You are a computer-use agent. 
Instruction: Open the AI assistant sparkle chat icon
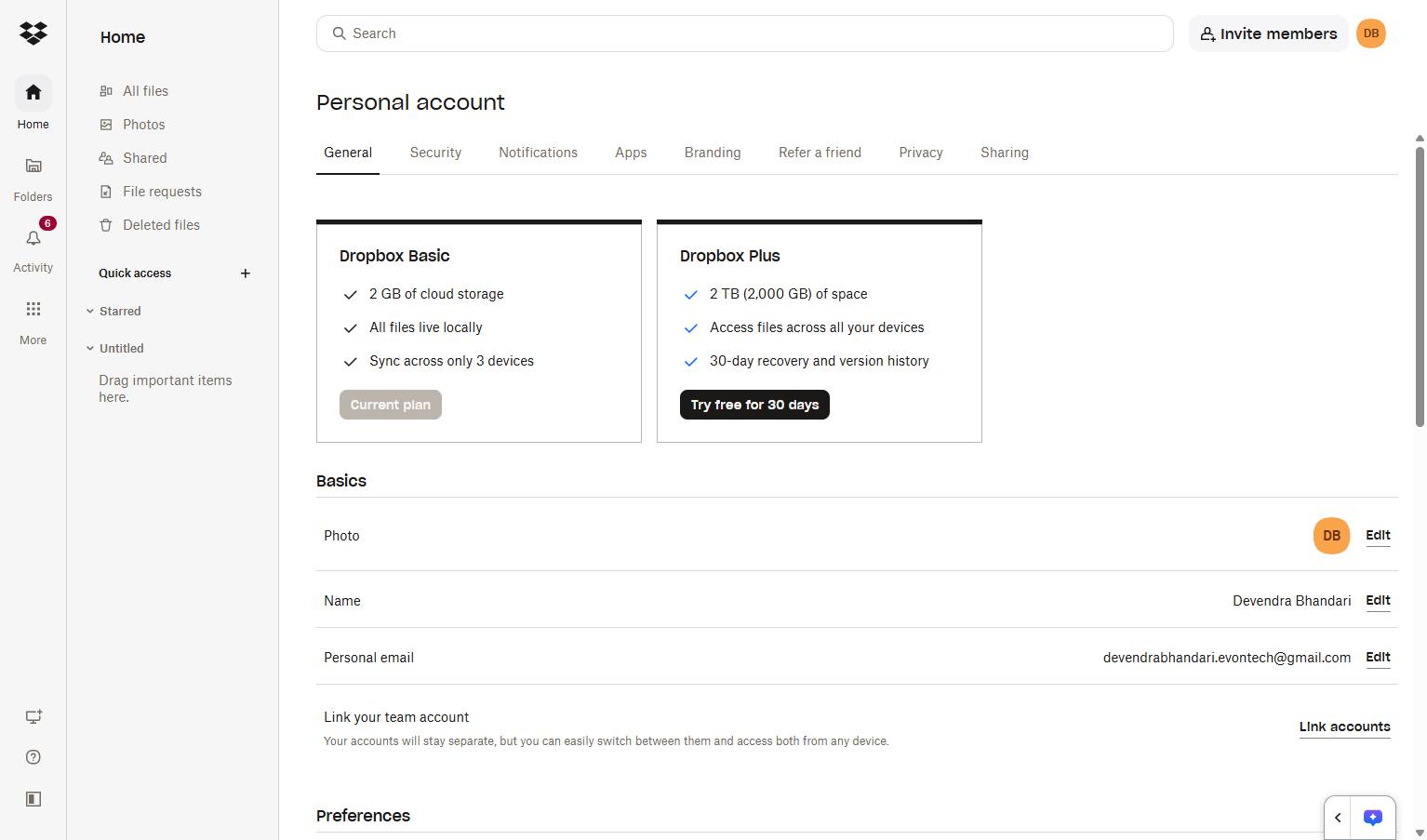coord(1373,818)
